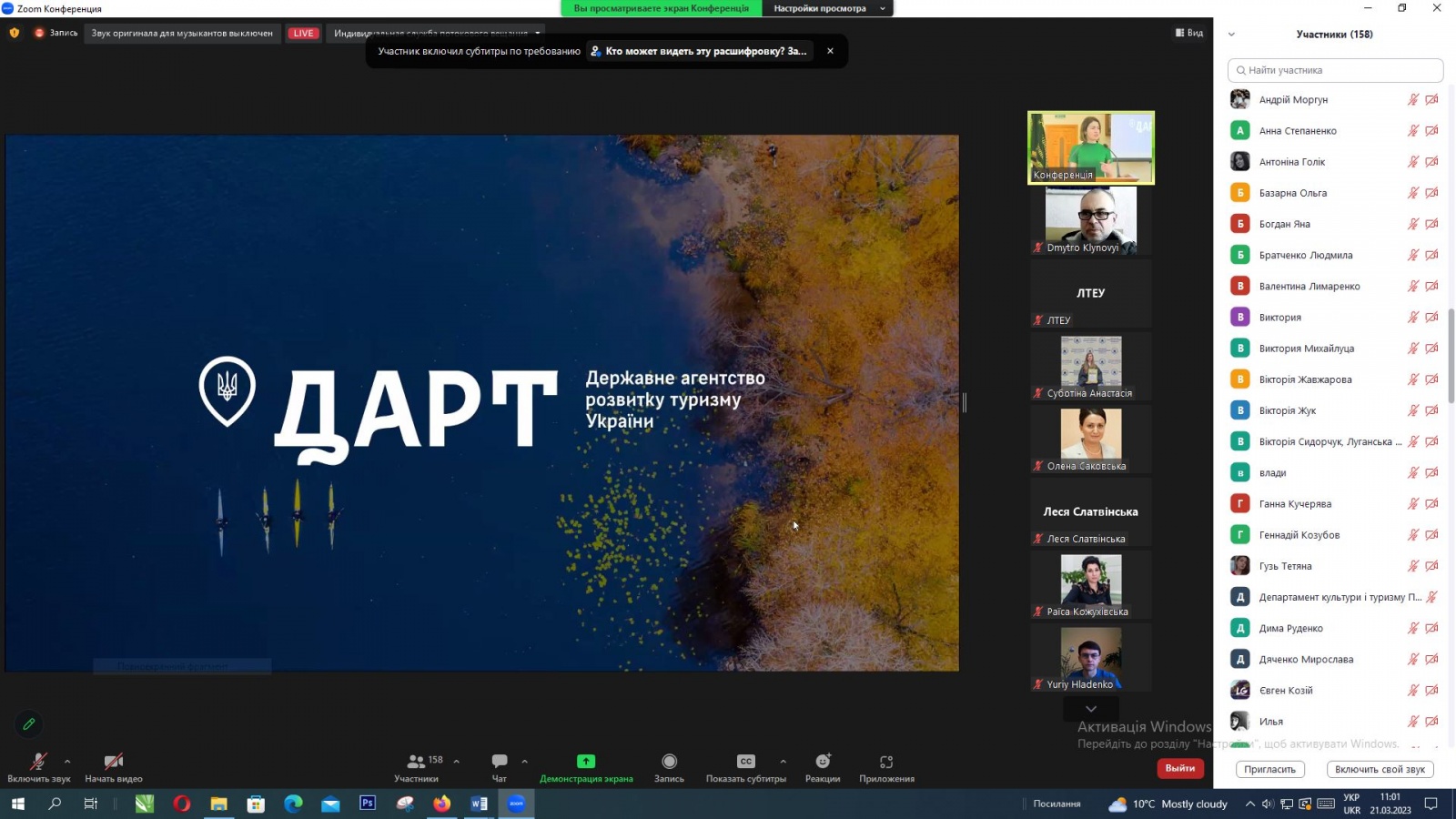Click the taskbar search magnifier icon

55,804
